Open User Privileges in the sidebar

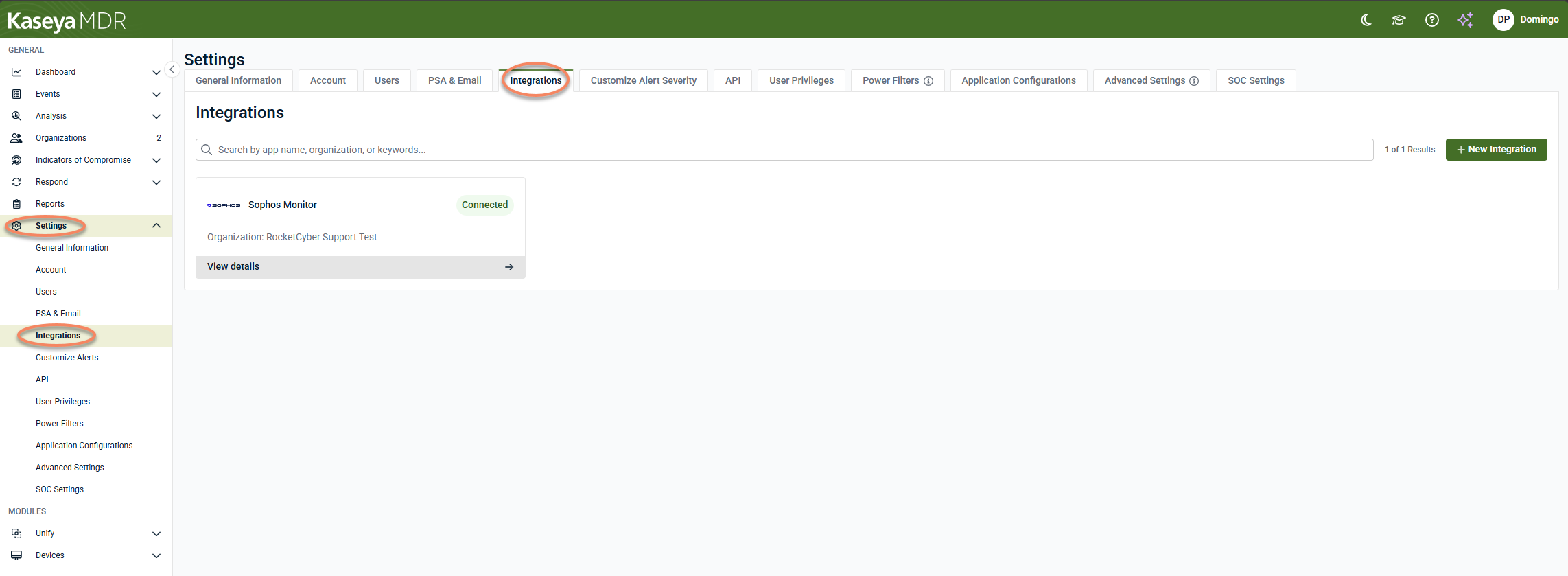click(x=63, y=402)
